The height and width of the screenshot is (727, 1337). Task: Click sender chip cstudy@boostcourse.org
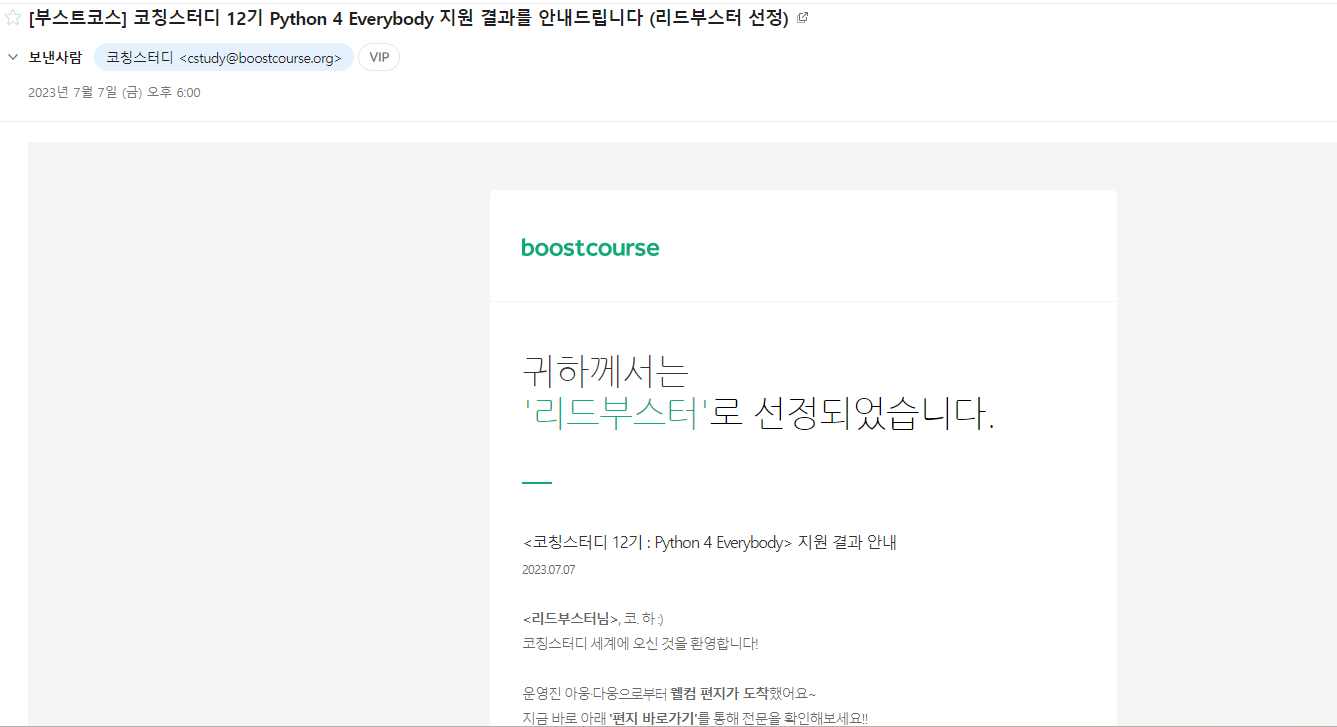click(224, 57)
